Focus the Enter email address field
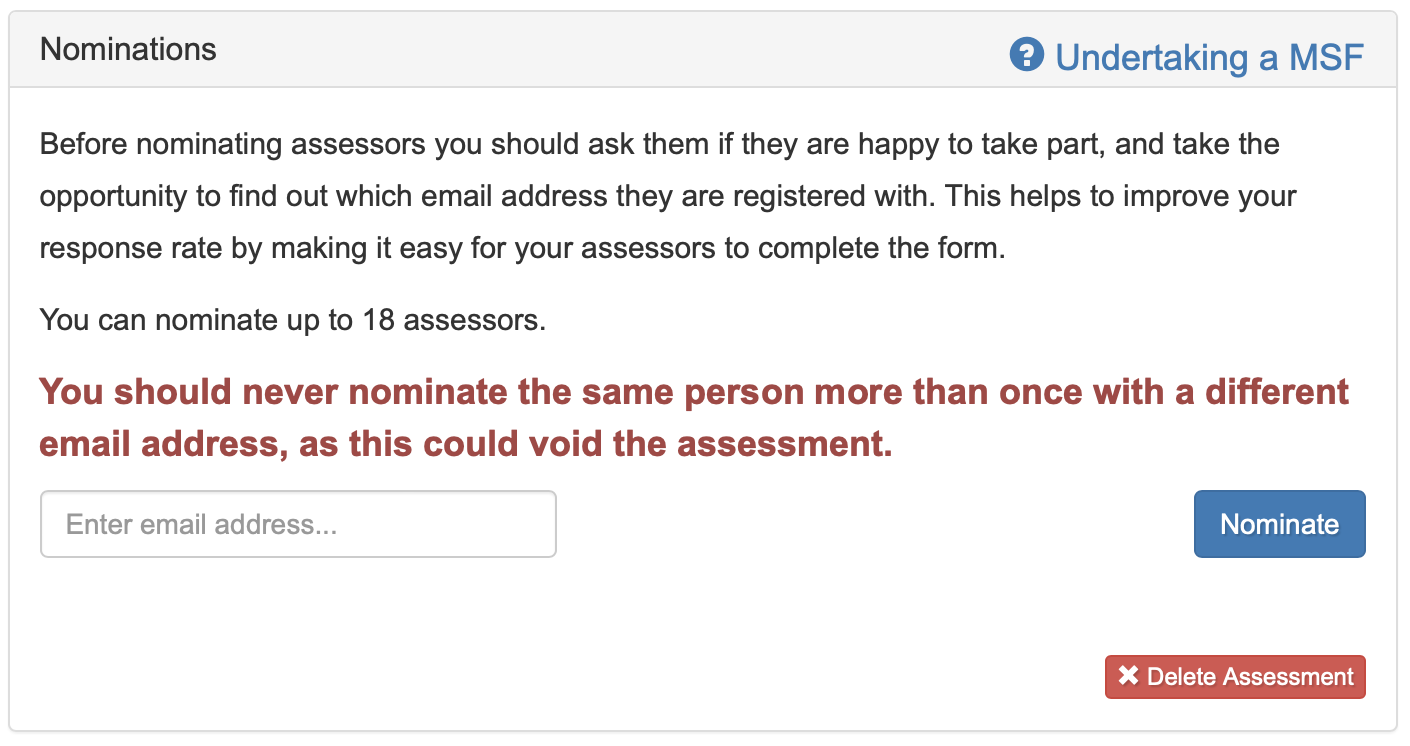This screenshot has height=746, width=1410. pyautogui.click(x=298, y=524)
